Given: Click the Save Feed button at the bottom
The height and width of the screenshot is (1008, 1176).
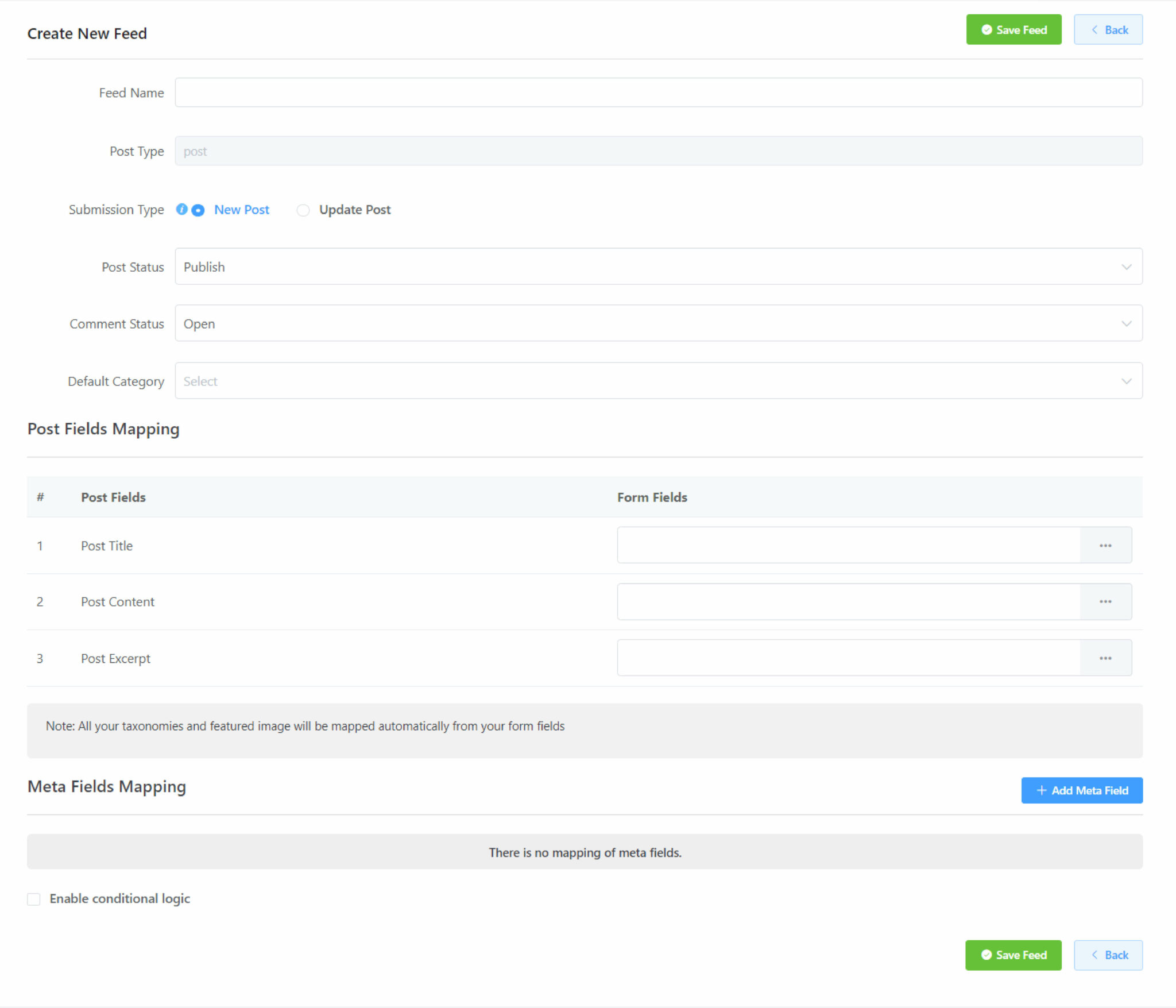Looking at the screenshot, I should [1013, 955].
